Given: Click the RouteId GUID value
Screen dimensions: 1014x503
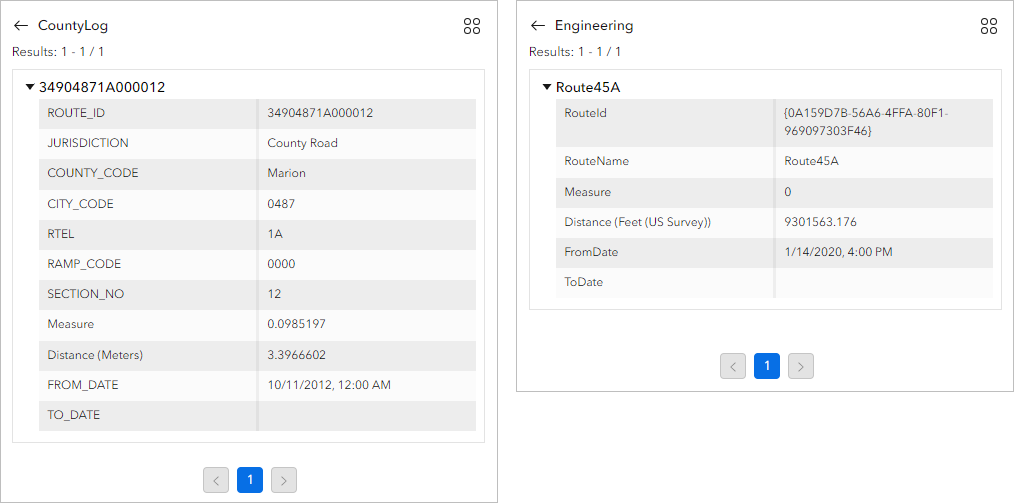Looking at the screenshot, I should 865,122.
